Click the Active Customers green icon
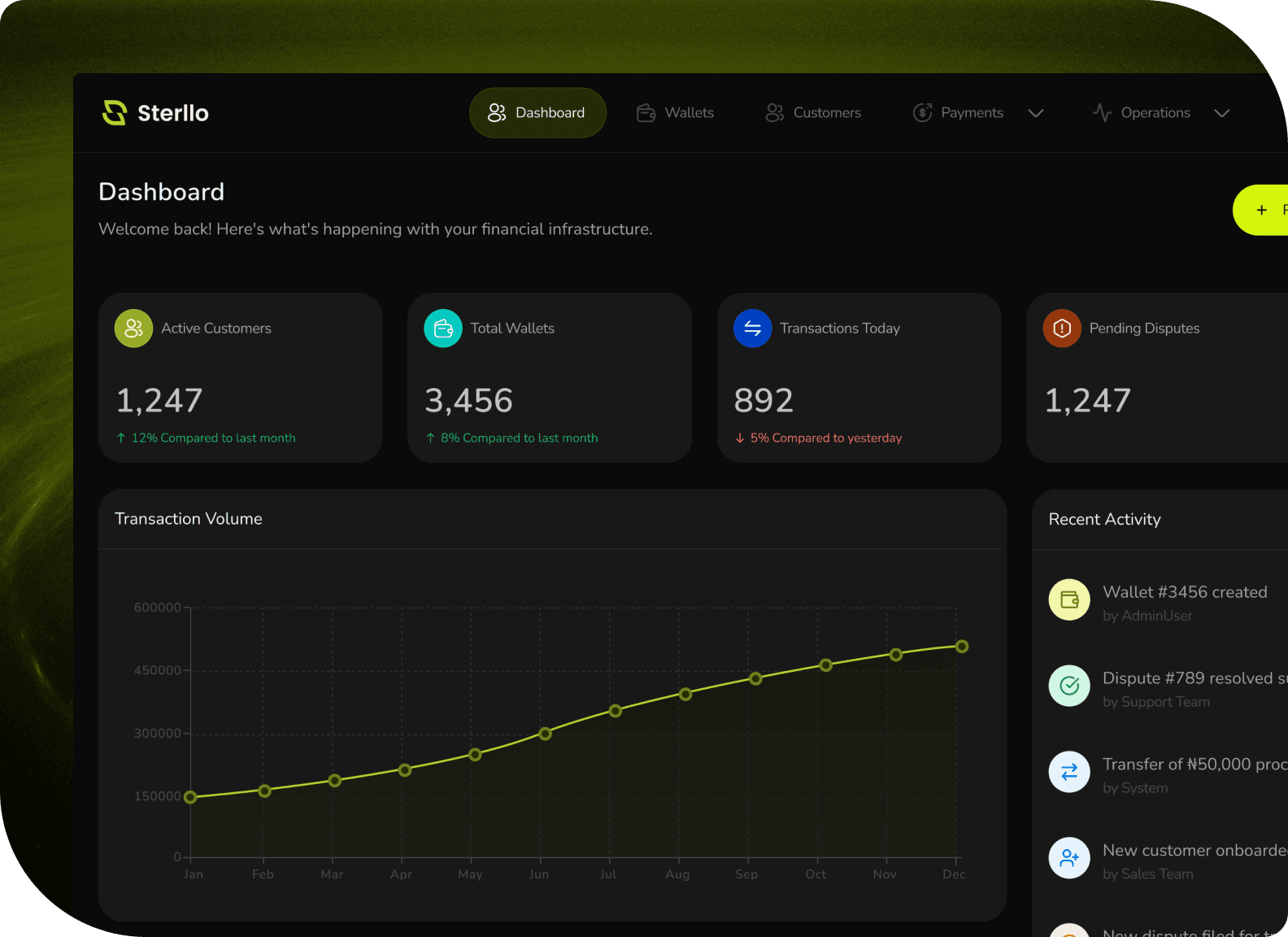Viewport: 1288px width, 937px height. [x=133, y=329]
